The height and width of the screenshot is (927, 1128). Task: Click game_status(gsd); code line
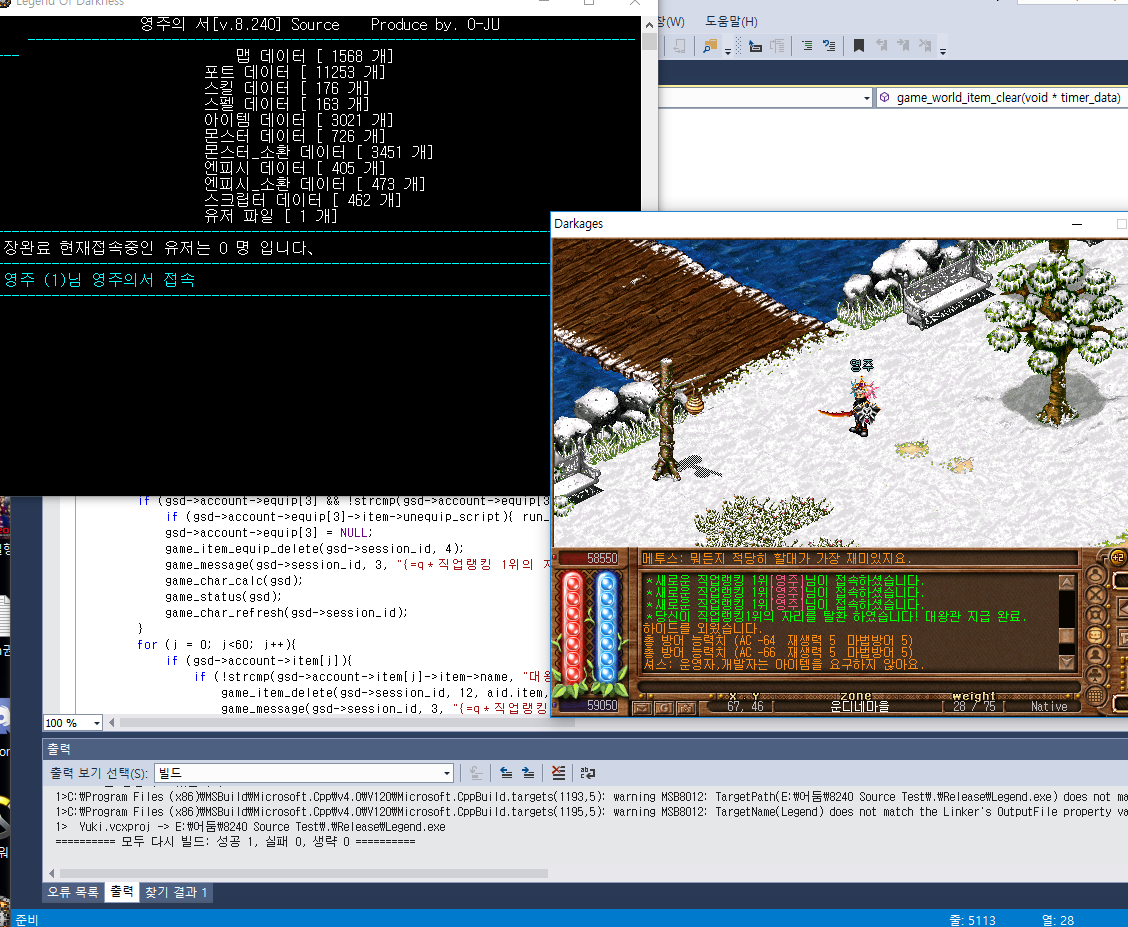point(223,597)
